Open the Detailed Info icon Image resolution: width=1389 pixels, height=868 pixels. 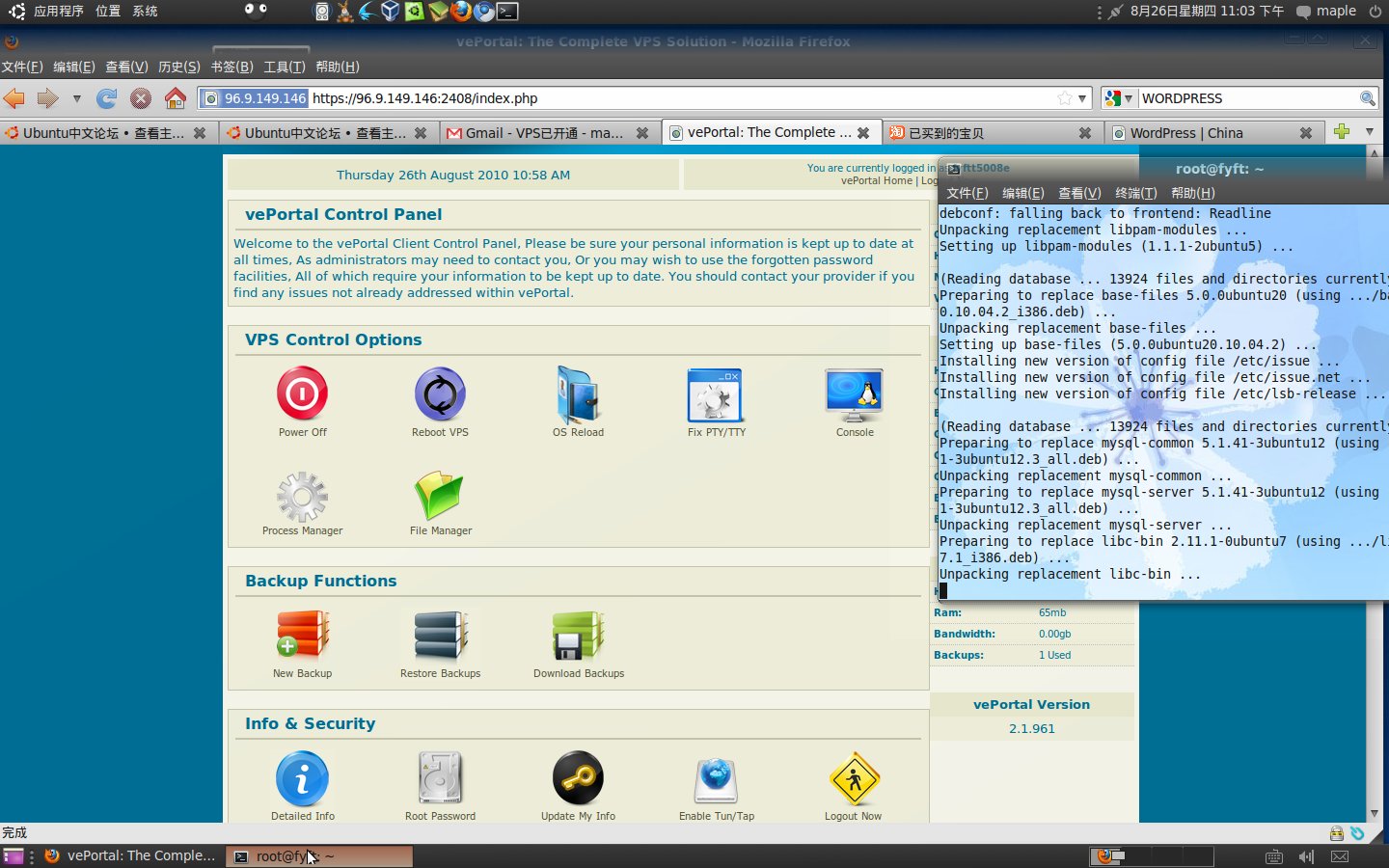[x=302, y=778]
